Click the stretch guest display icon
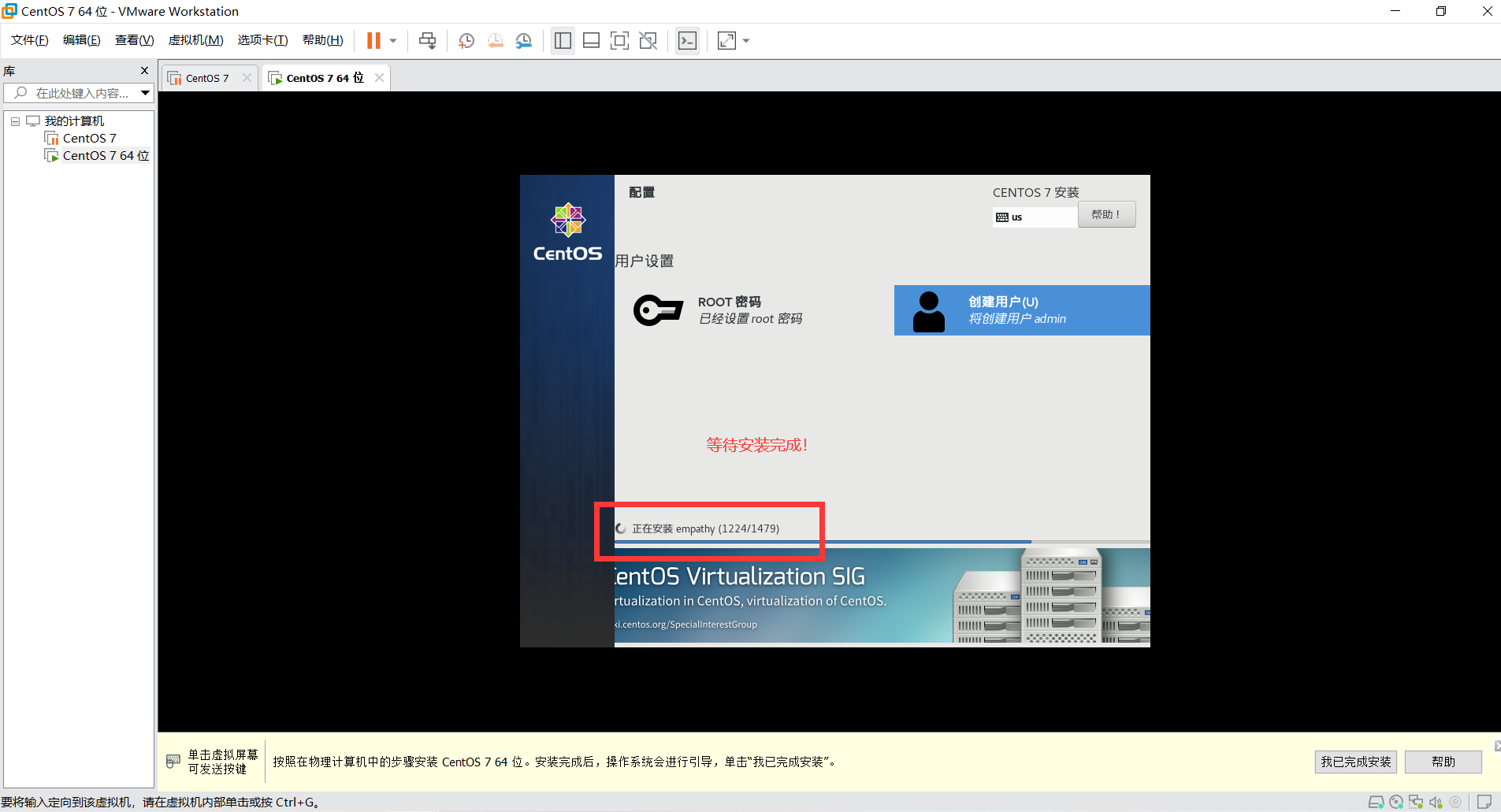The height and width of the screenshot is (812, 1501). pos(726,41)
